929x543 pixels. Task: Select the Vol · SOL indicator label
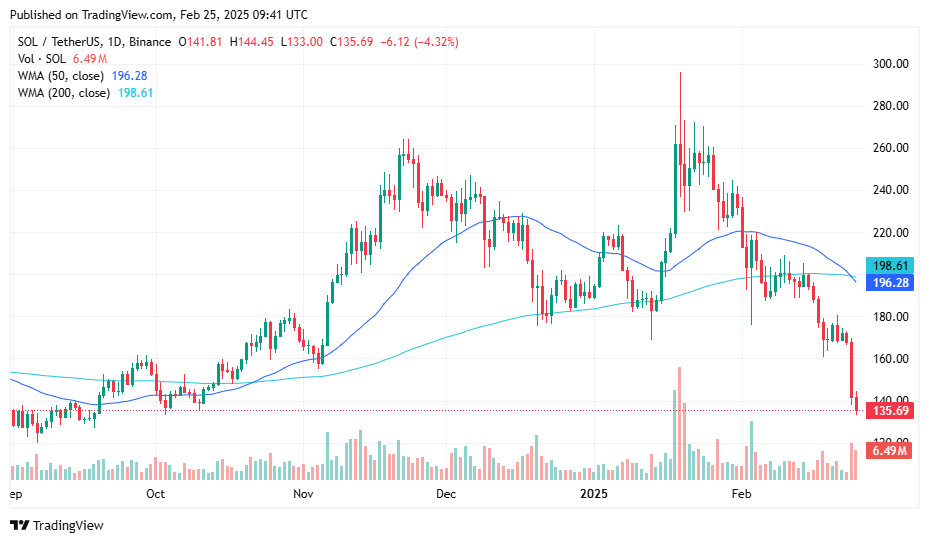point(41,59)
